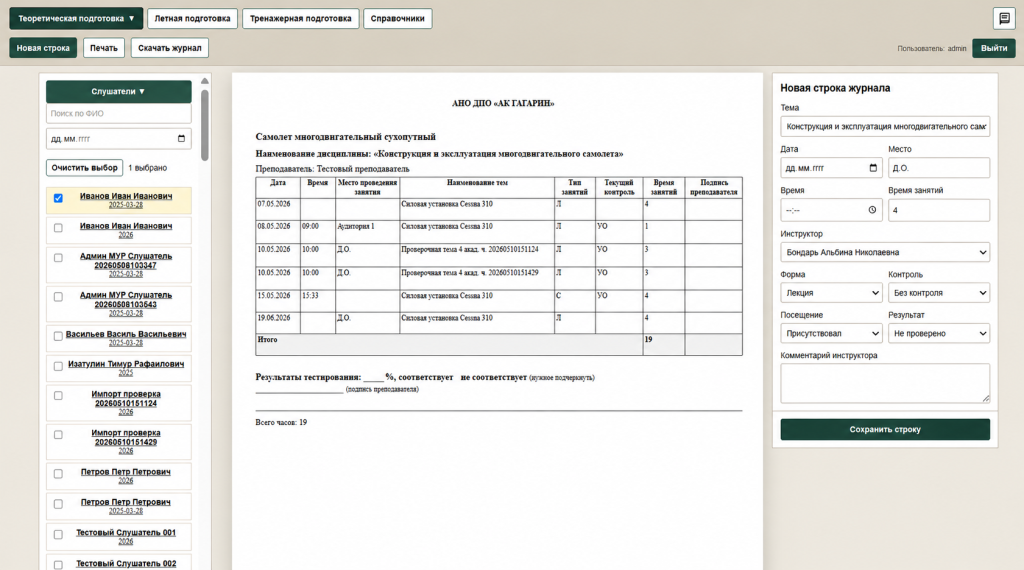Check Изатулин Тимур Рафаилович checkbox
The image size is (1024, 570).
pyautogui.click(x=58, y=366)
